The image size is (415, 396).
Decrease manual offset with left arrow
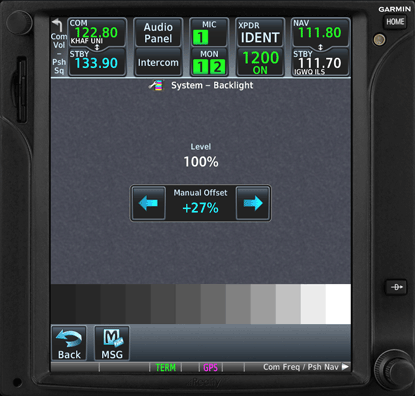pos(149,203)
